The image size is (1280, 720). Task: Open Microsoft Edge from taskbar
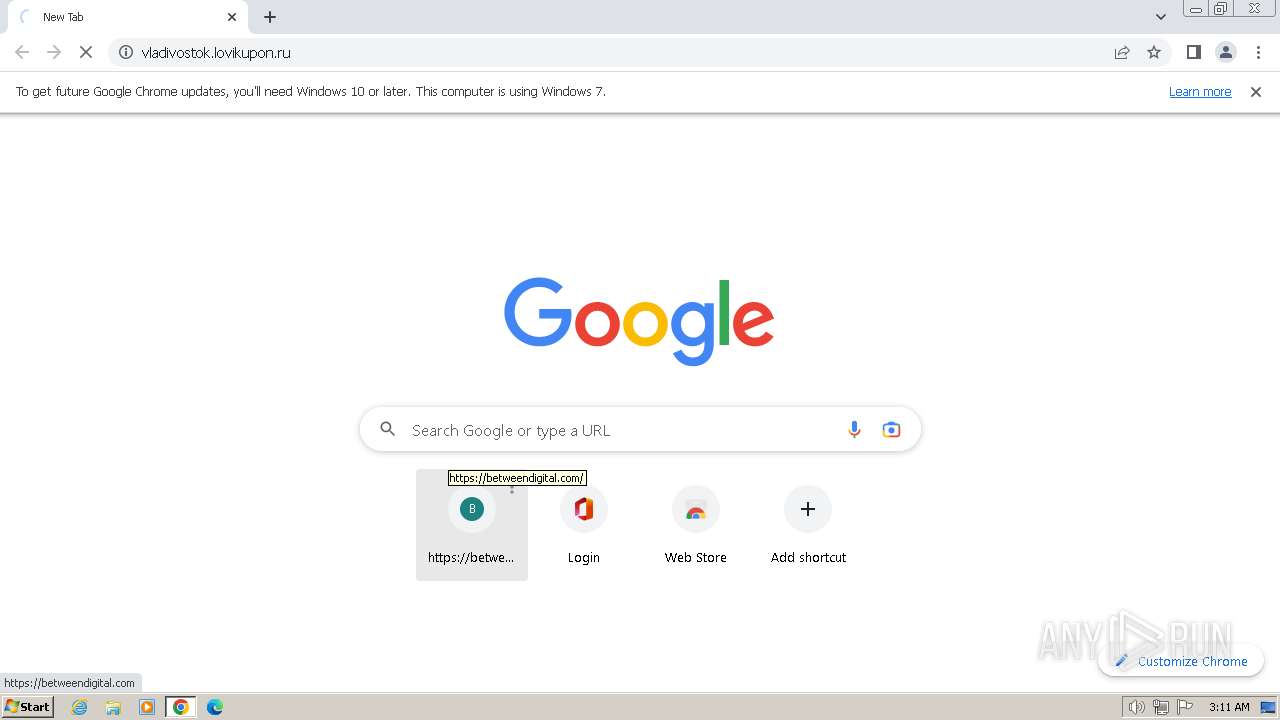tap(215, 707)
